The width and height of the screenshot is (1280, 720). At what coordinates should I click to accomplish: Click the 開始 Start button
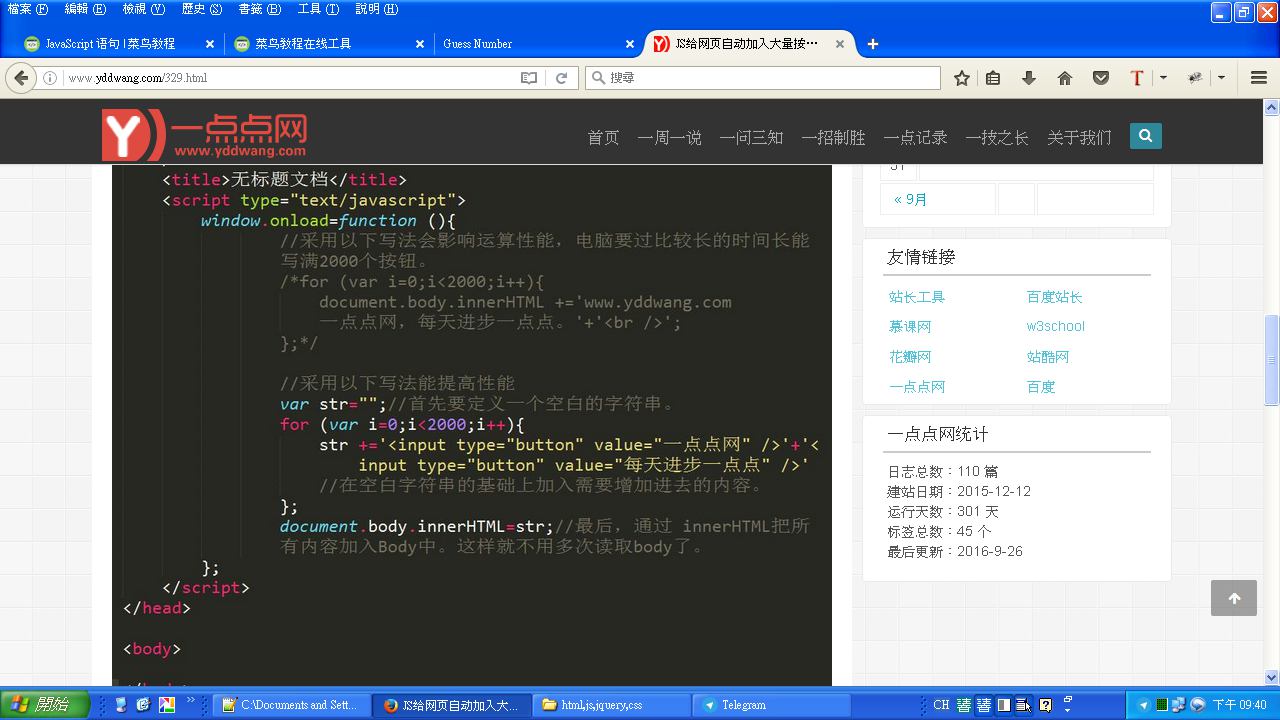[x=44, y=705]
